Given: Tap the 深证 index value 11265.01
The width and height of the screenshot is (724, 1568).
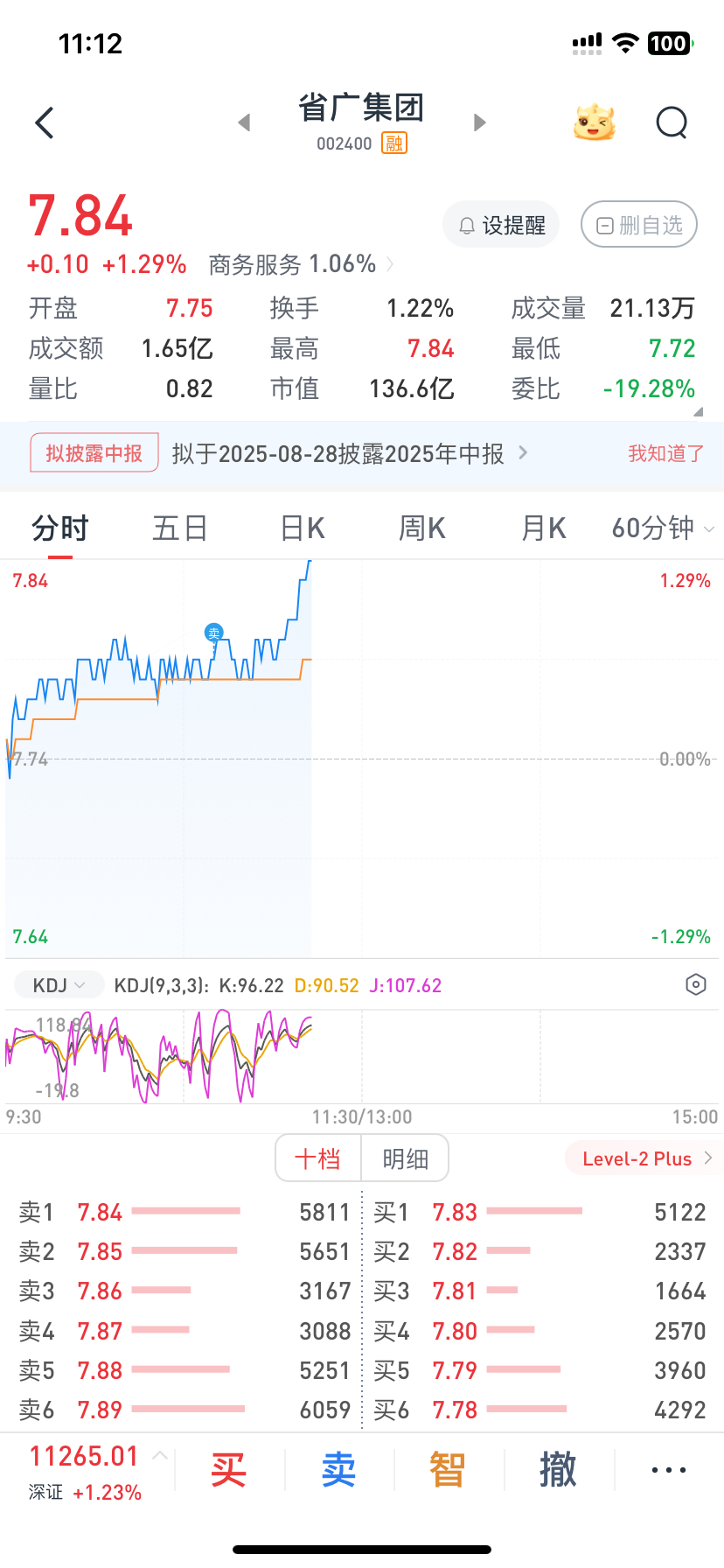Looking at the screenshot, I should pyautogui.click(x=84, y=1456).
